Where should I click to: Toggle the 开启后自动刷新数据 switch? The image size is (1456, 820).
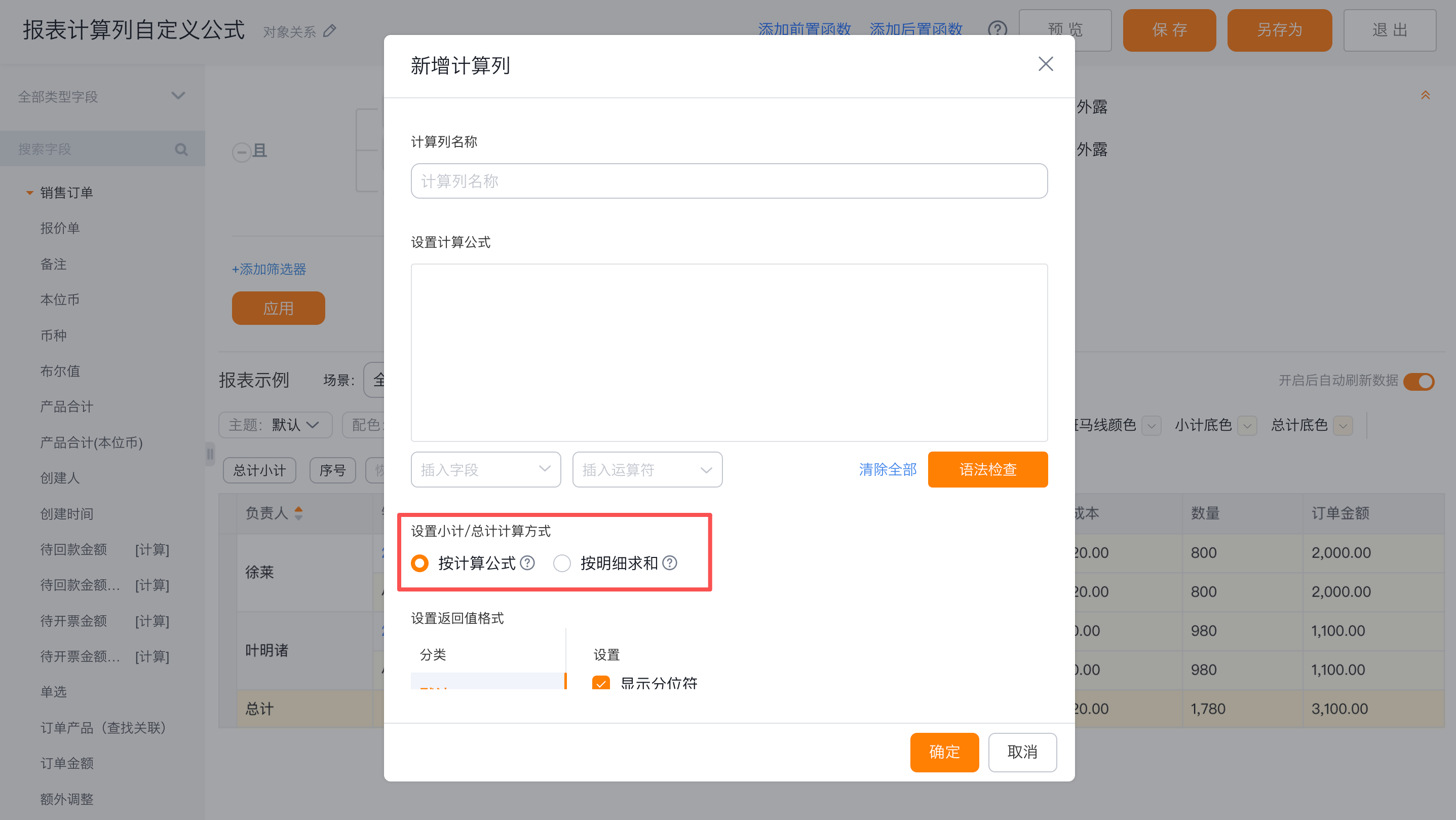pyautogui.click(x=1418, y=381)
